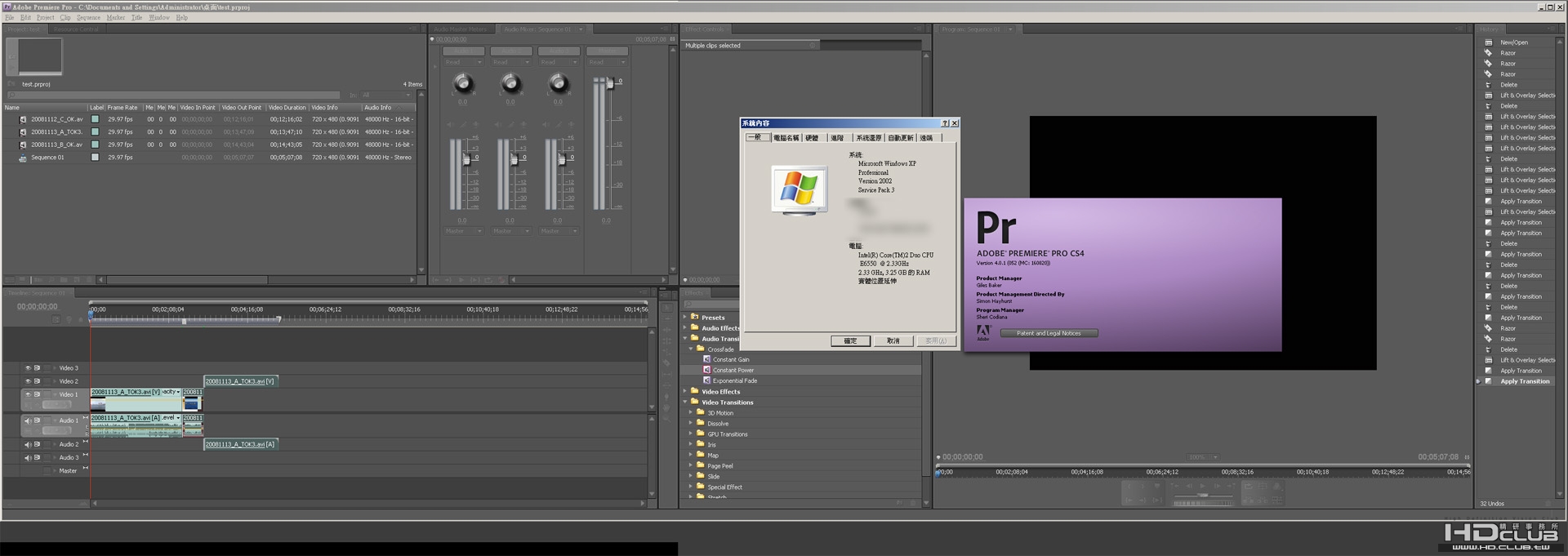The height and width of the screenshot is (556, 1568).
Task: Click the Constant Gain transition icon
Action: pyautogui.click(x=706, y=359)
